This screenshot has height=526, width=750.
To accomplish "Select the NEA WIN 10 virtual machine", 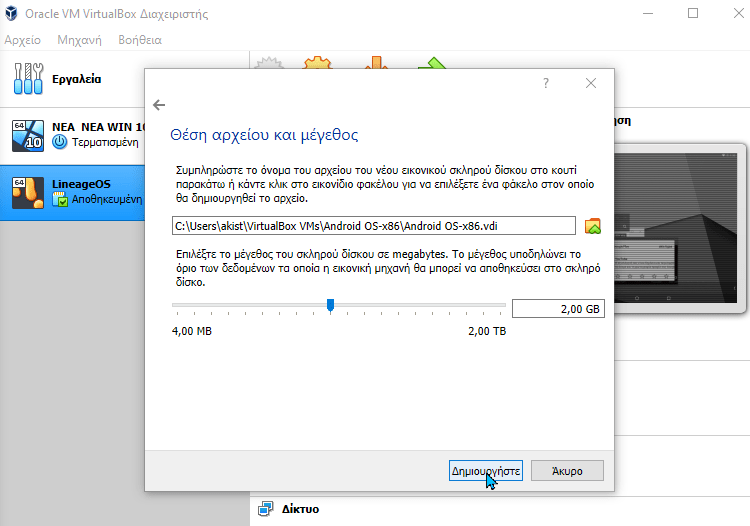I will [x=73, y=136].
